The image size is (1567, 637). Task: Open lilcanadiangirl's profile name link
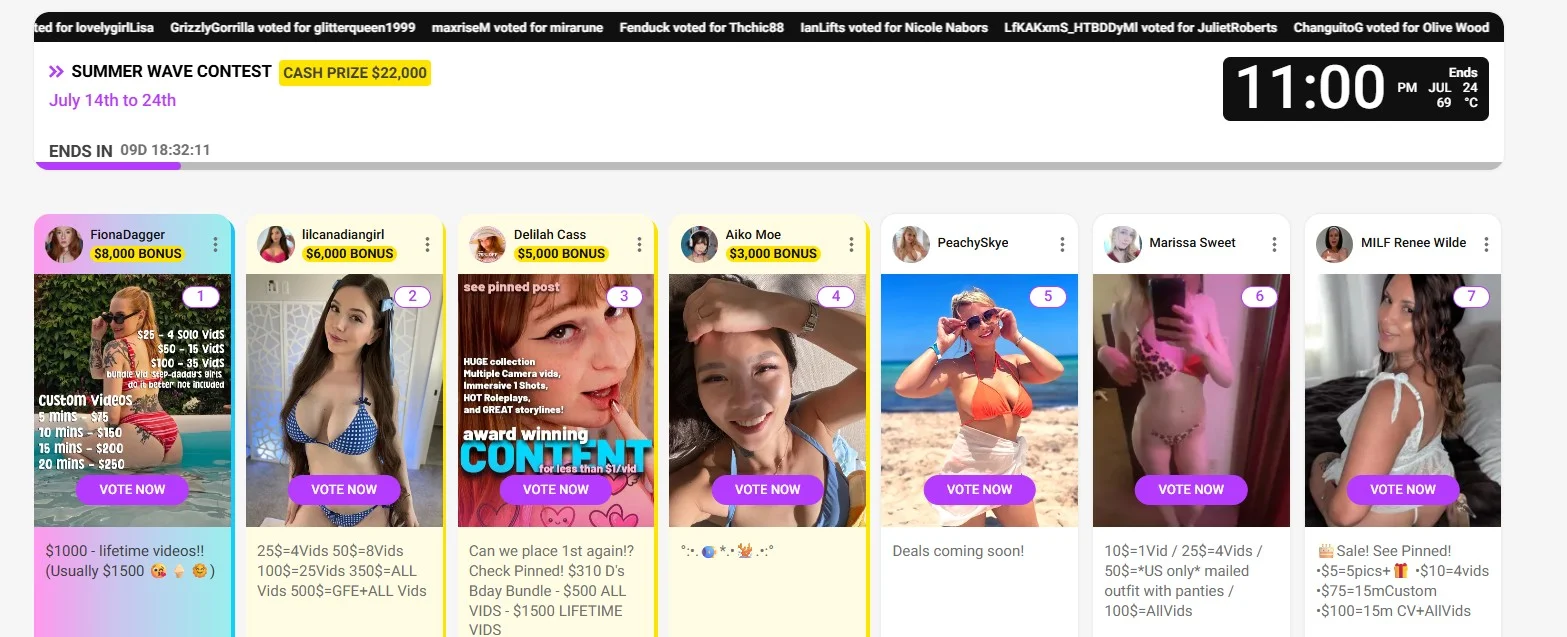point(343,235)
